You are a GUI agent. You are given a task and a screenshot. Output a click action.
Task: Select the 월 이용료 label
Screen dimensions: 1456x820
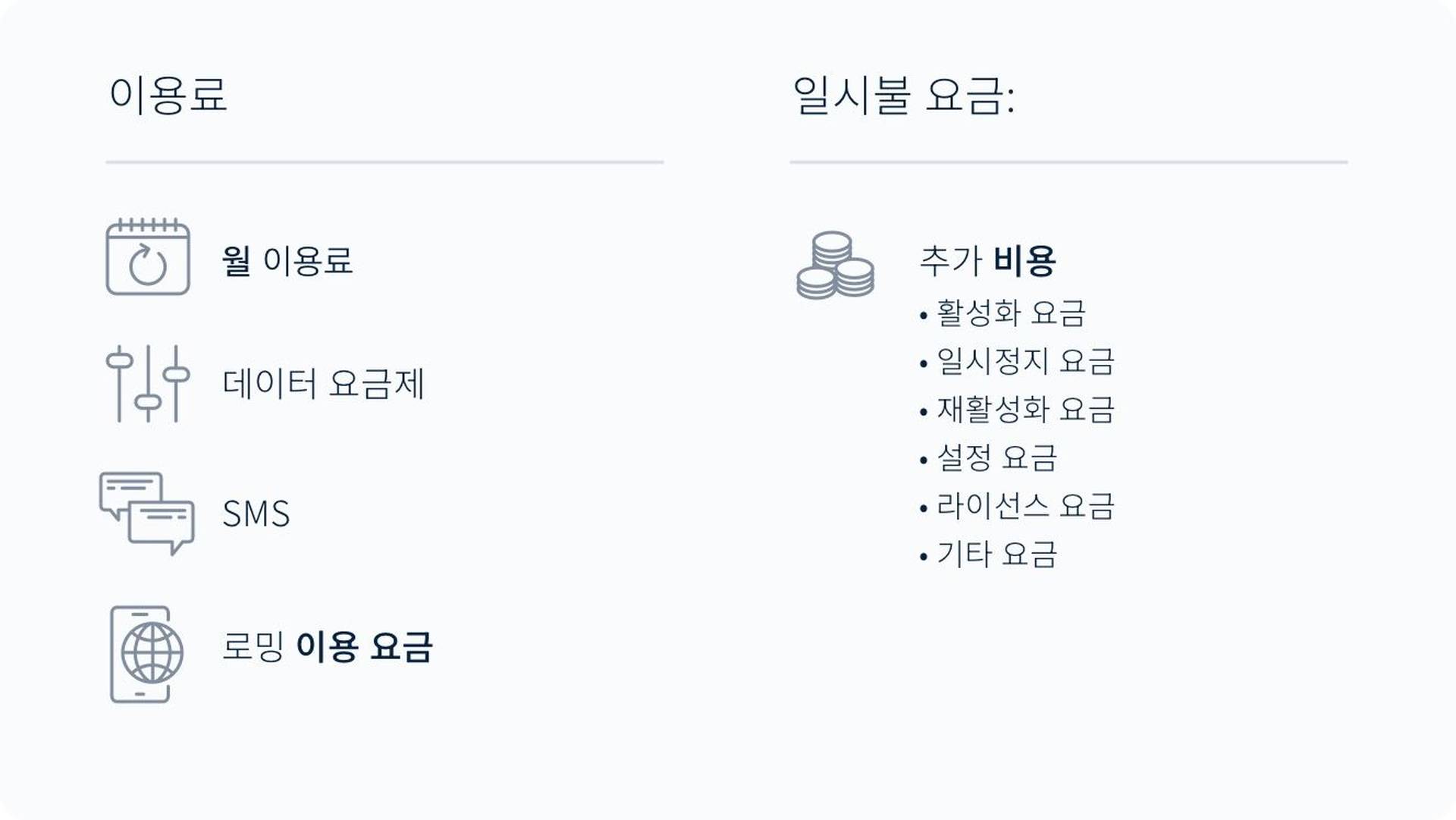[287, 260]
